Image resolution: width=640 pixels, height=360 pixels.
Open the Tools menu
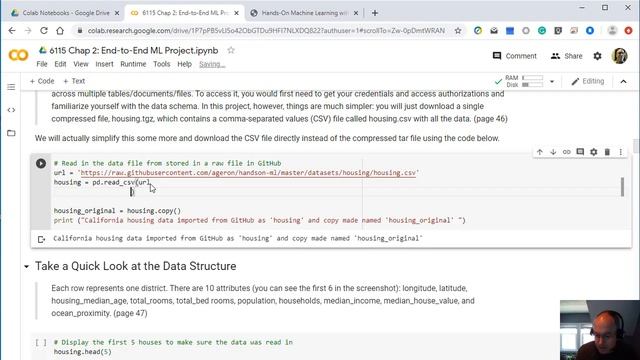pos(162,64)
